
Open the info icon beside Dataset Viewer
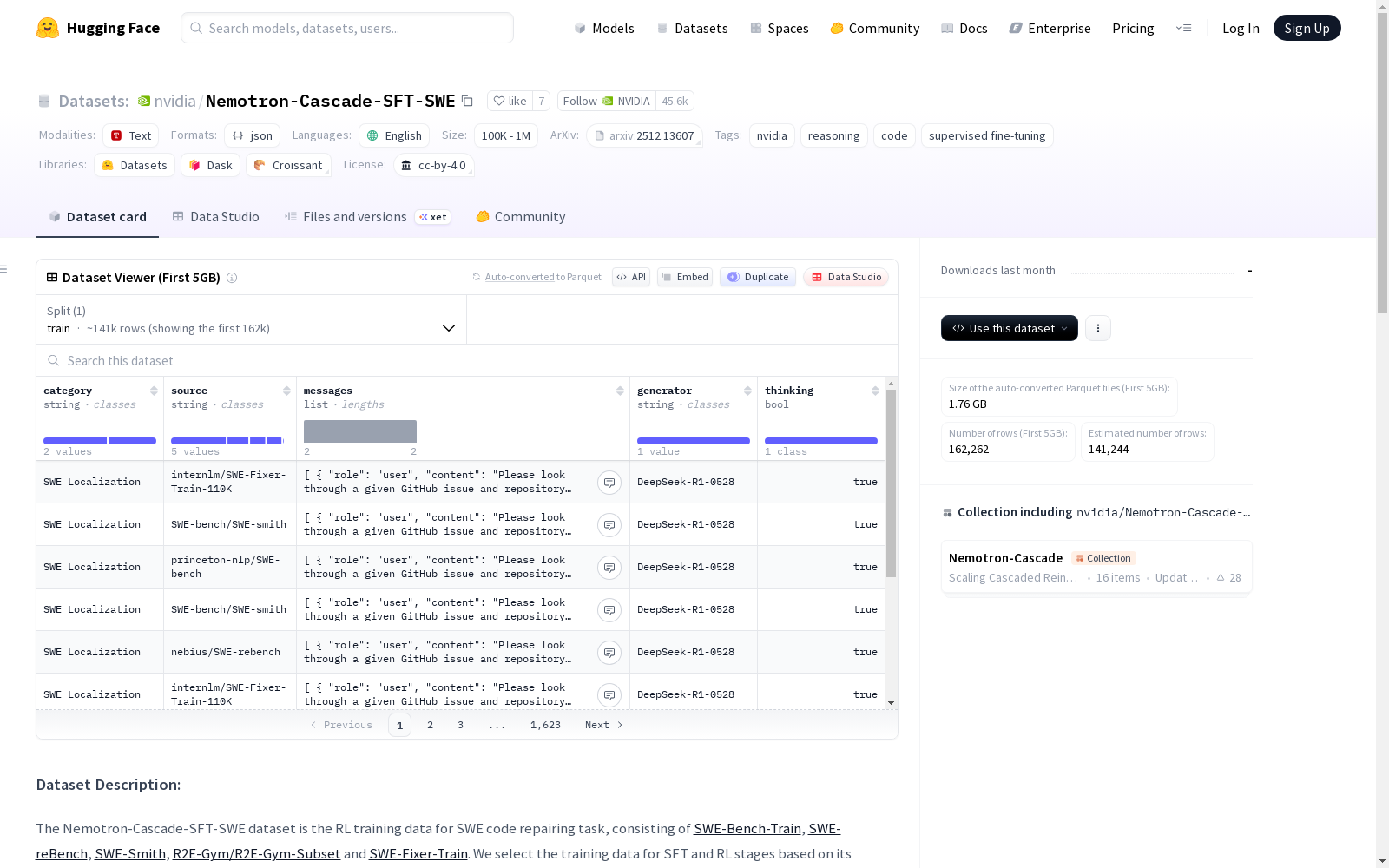point(232,278)
